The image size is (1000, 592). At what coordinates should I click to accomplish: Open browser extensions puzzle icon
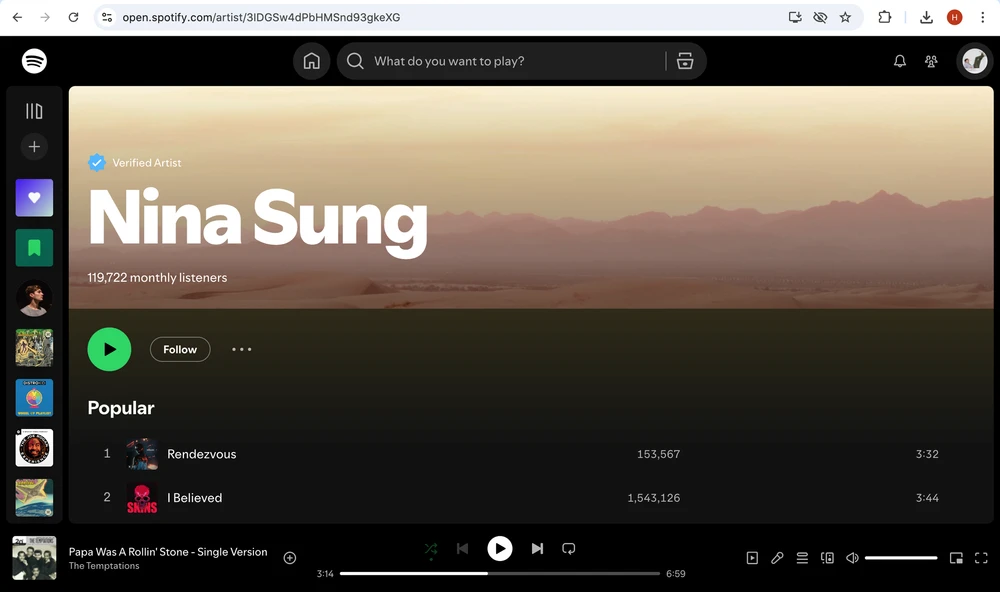tap(884, 17)
